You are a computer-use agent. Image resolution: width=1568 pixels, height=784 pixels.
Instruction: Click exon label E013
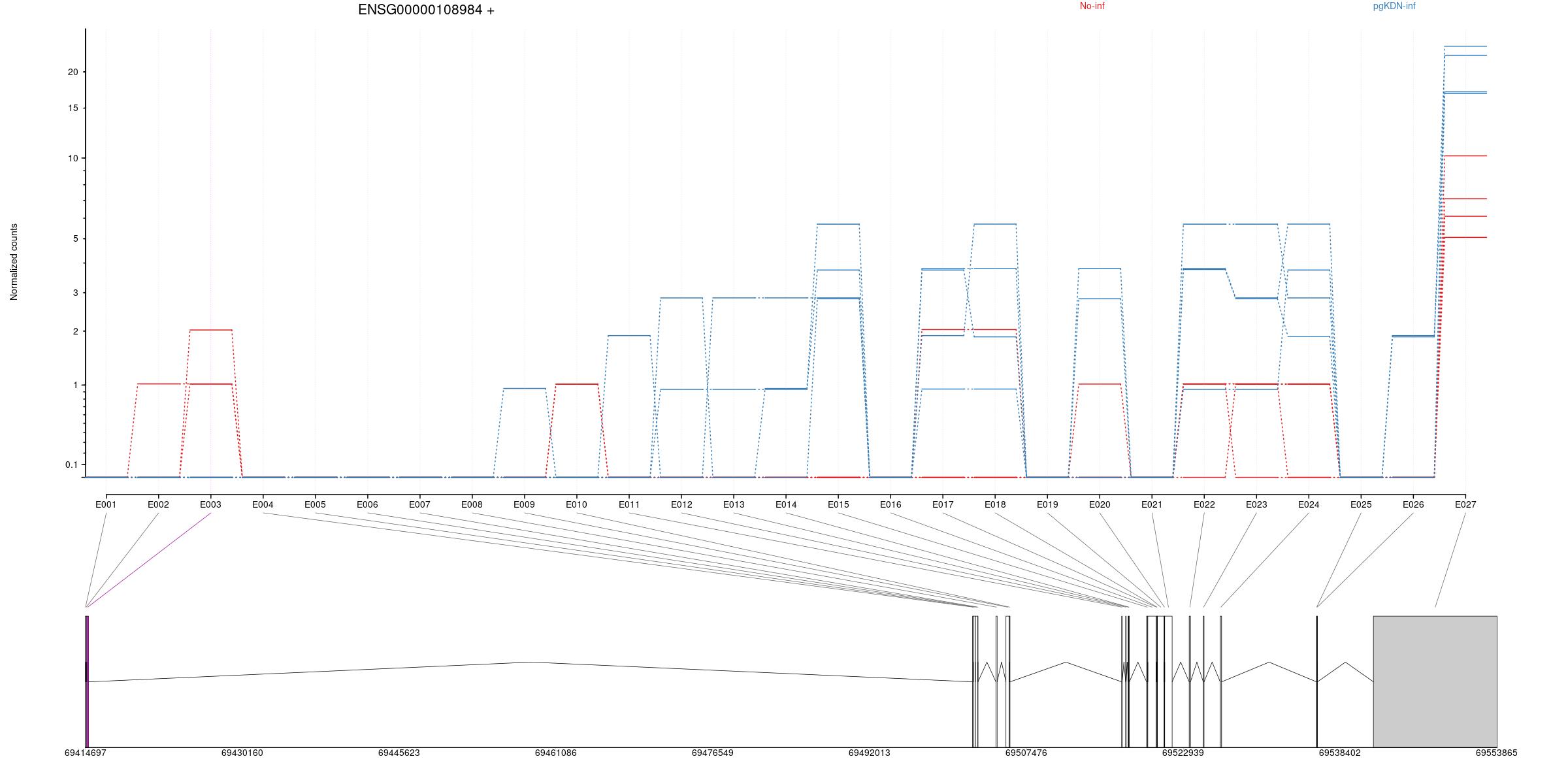tap(734, 504)
